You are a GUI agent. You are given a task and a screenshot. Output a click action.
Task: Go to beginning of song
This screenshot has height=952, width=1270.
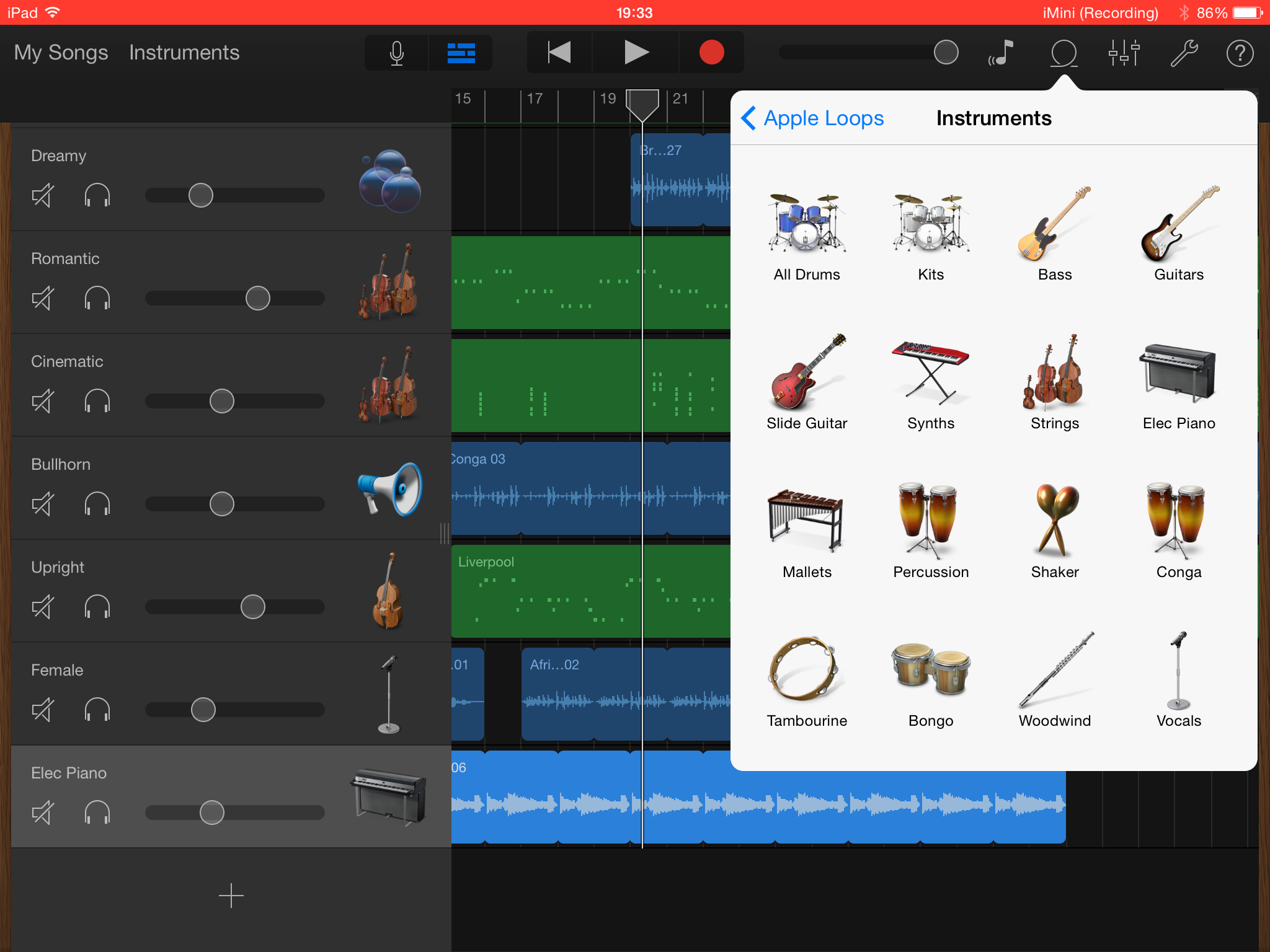pyautogui.click(x=559, y=52)
